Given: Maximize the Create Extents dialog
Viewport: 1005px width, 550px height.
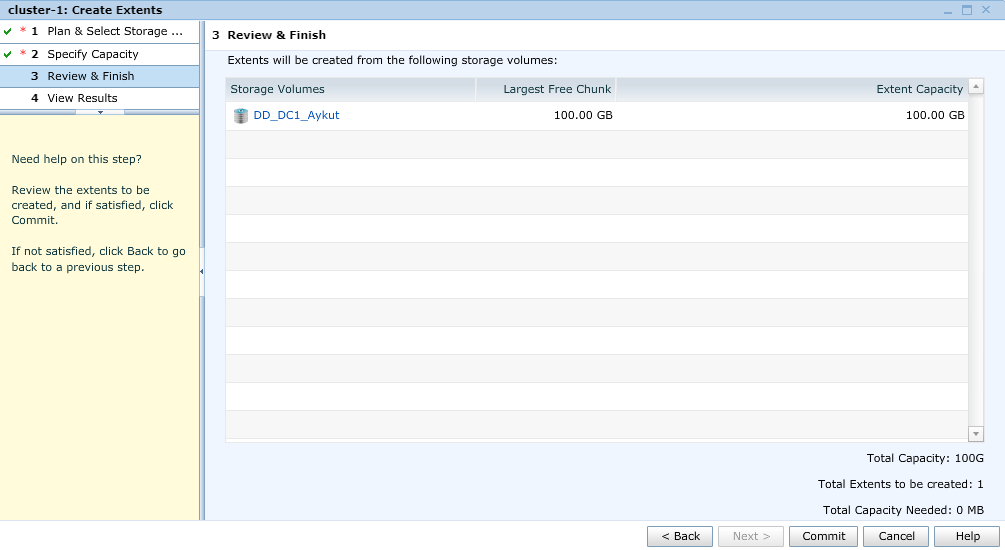Looking at the screenshot, I should point(967,10).
